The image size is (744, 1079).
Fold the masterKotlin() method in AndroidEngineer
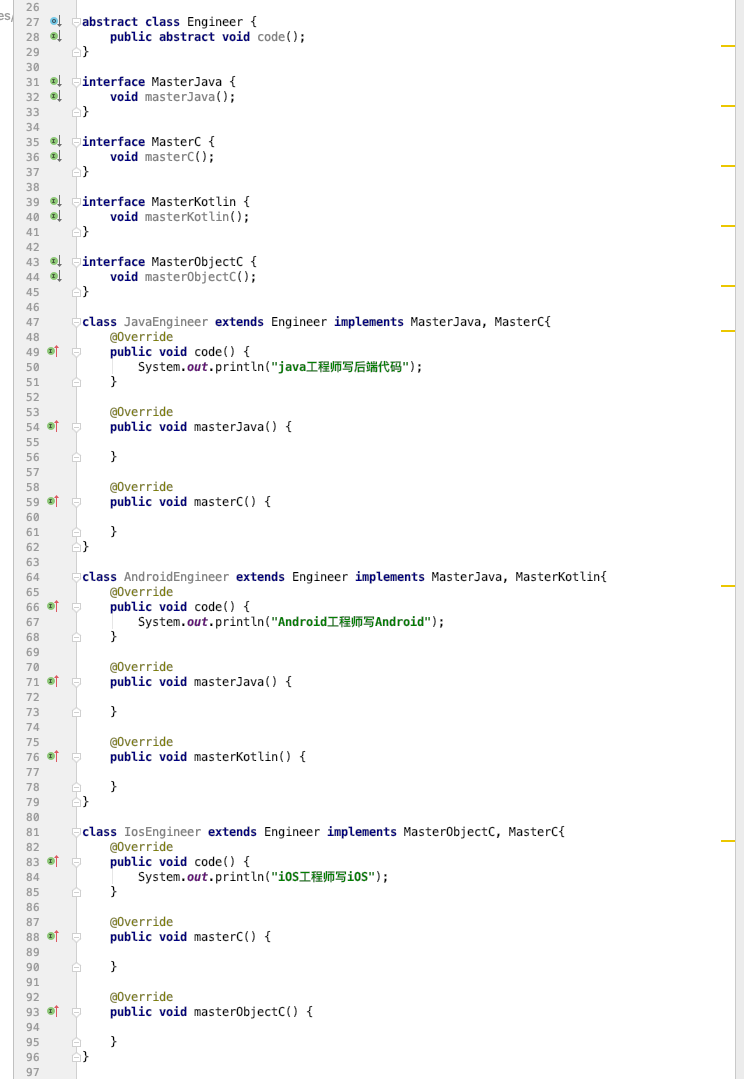click(76, 757)
